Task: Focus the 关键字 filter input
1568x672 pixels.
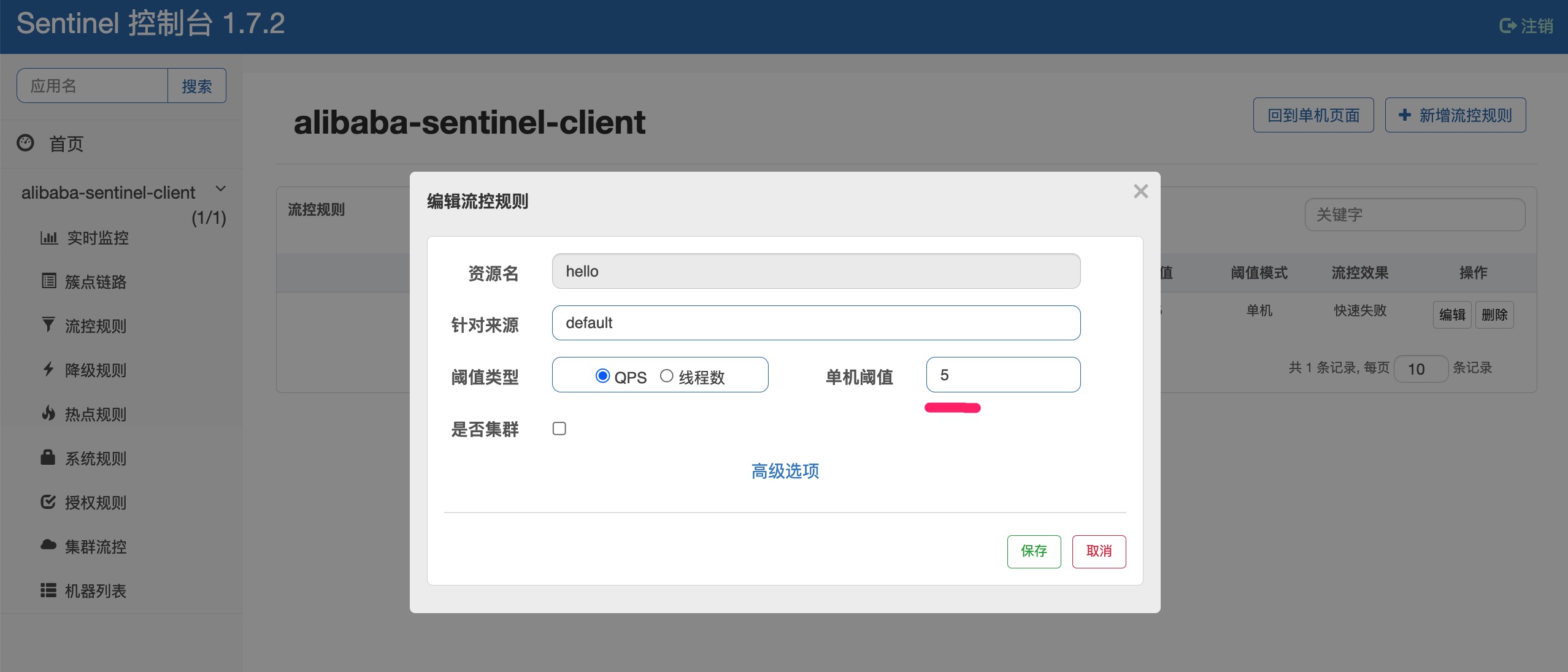Action: 1415,215
